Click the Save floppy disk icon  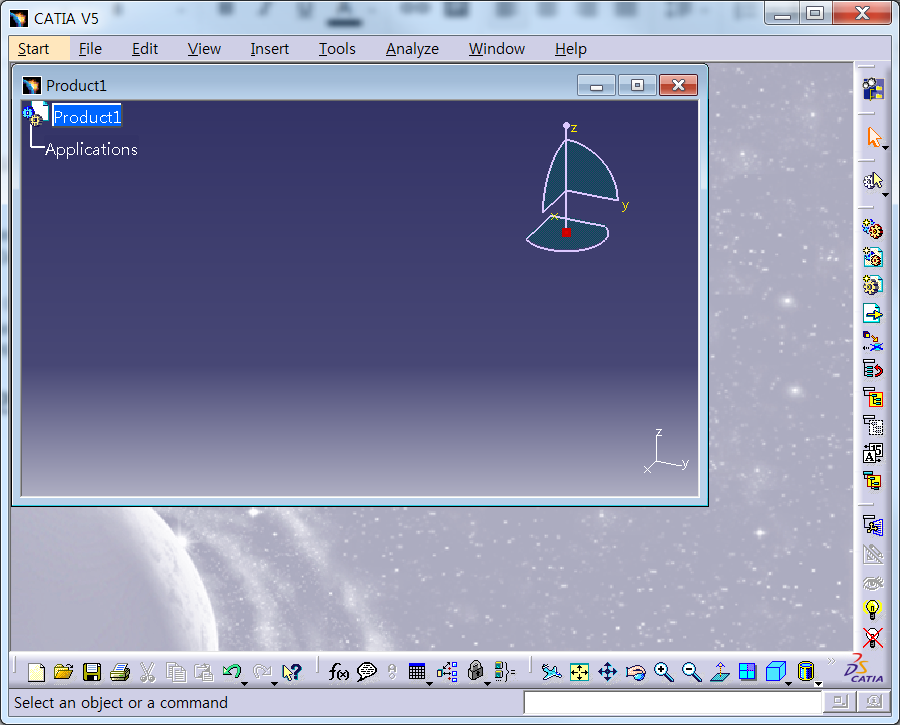click(x=92, y=672)
